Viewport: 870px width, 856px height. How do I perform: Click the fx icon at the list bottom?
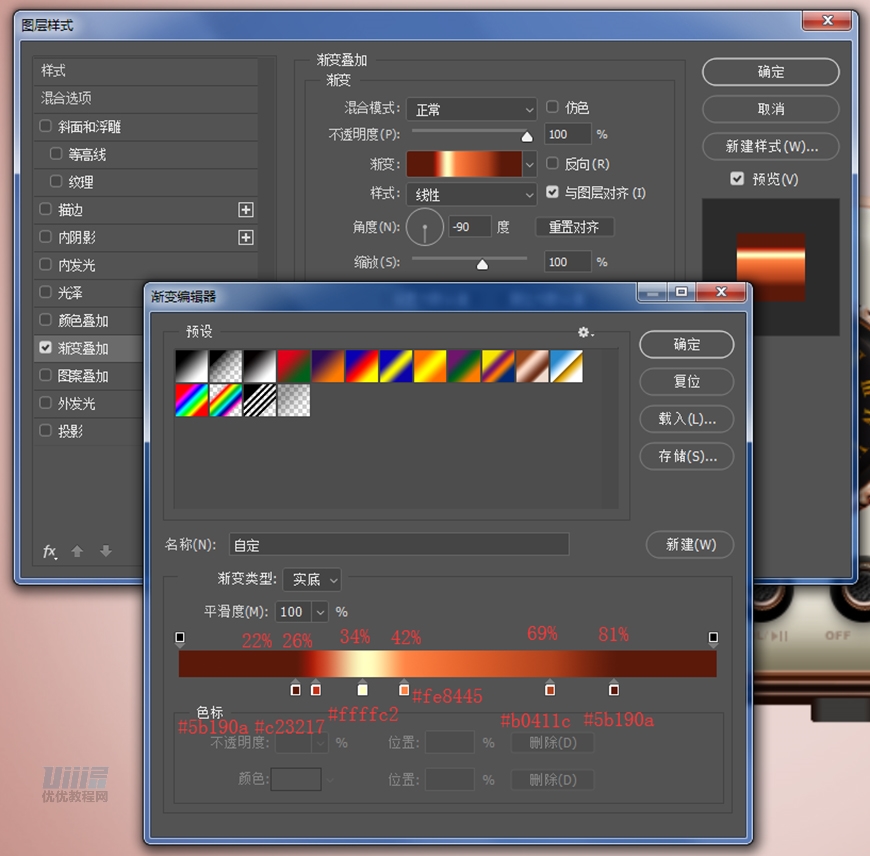click(x=49, y=552)
